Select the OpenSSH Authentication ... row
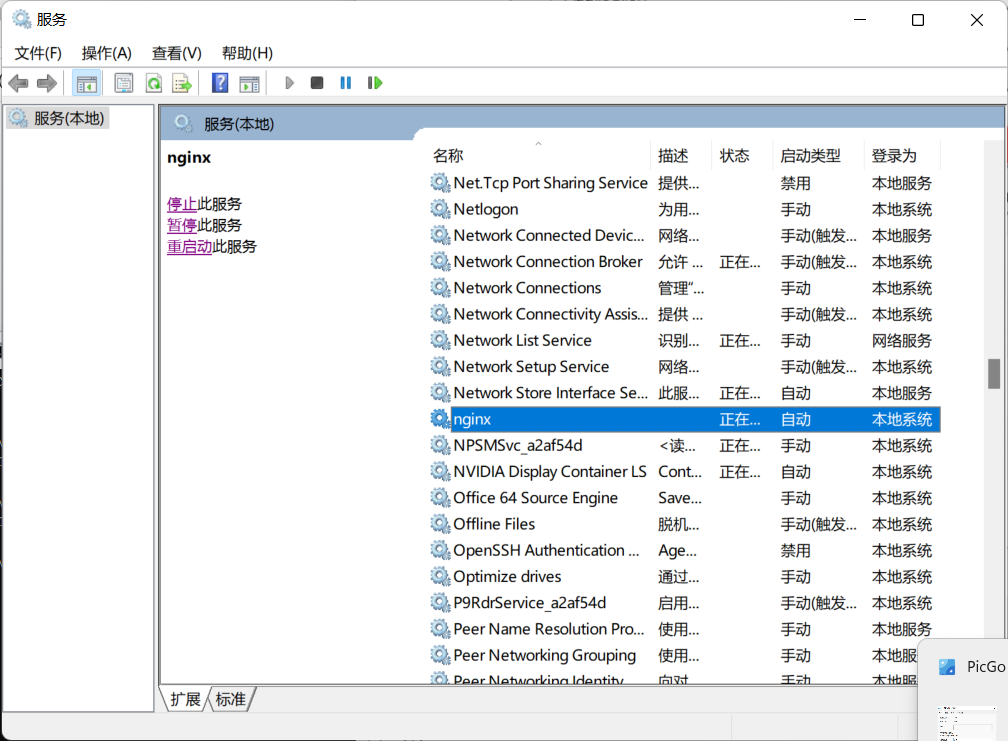Screen dimensions: 1008x741 tap(685, 550)
